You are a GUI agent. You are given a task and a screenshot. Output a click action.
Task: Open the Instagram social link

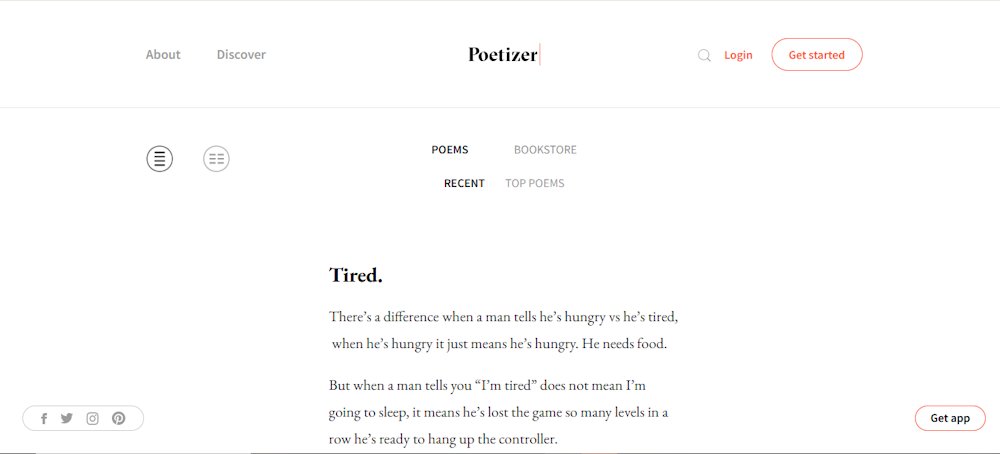click(92, 419)
